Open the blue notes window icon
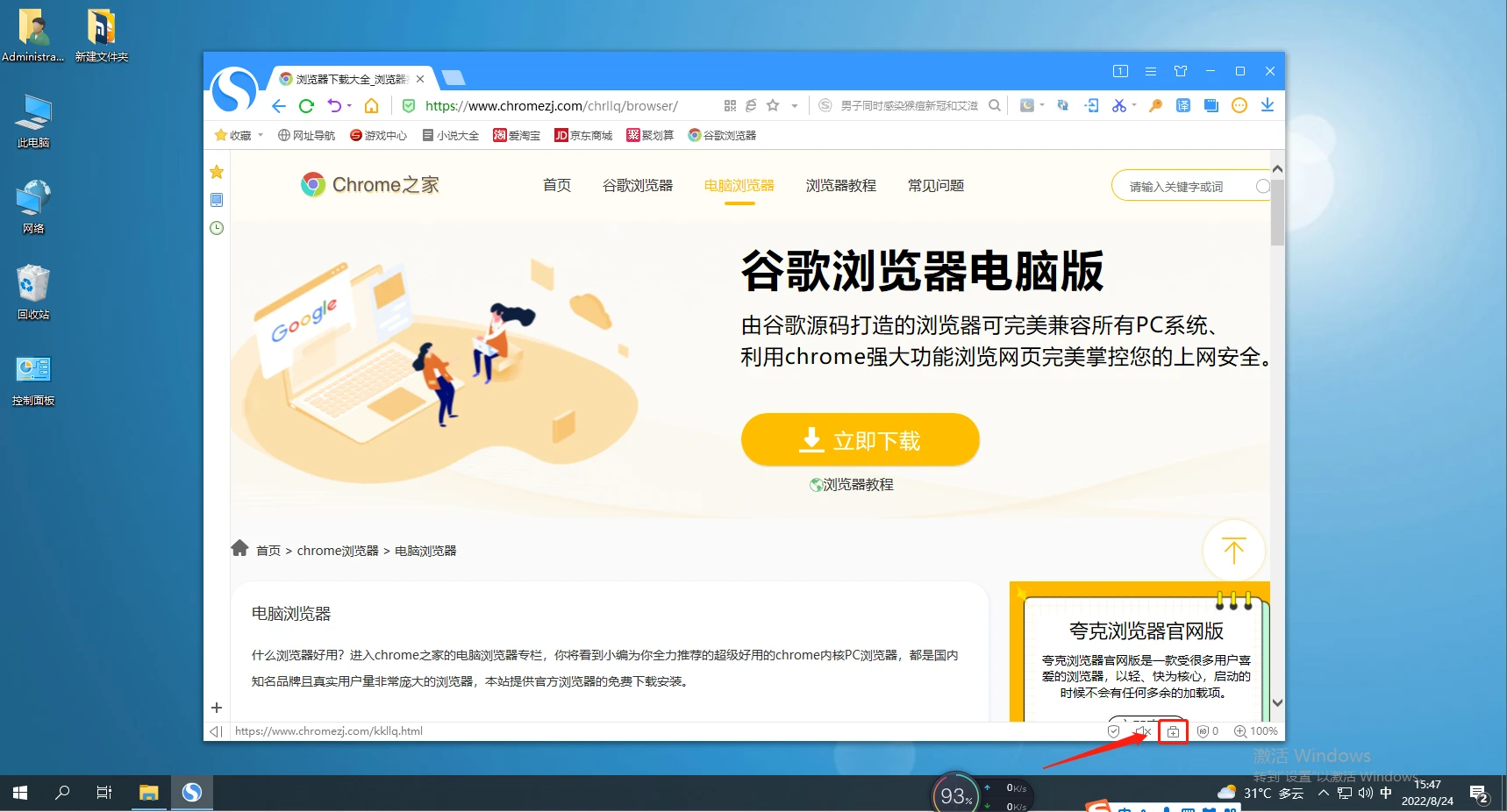 tap(1211, 105)
